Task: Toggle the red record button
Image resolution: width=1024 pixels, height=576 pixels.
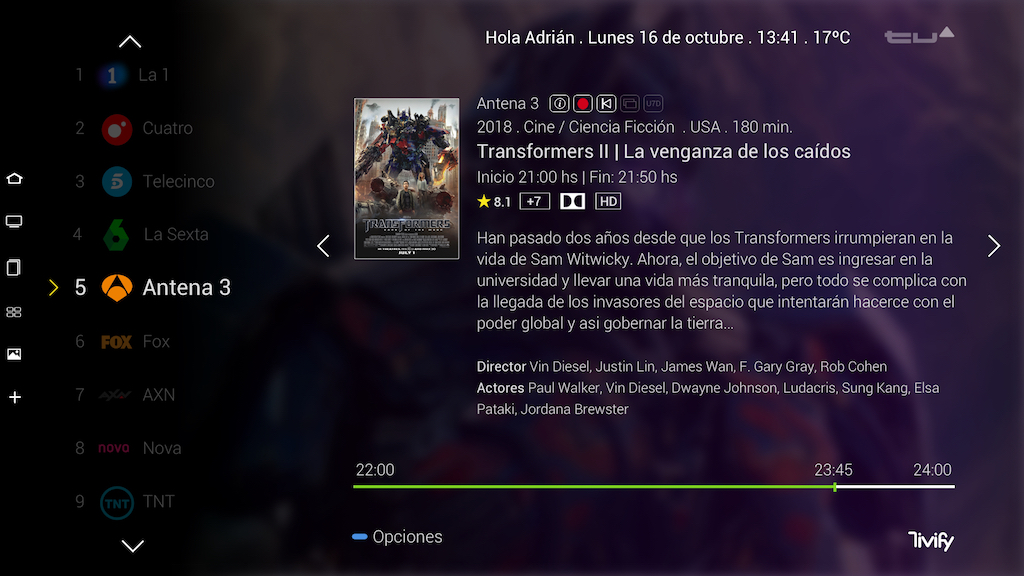Action: (583, 103)
